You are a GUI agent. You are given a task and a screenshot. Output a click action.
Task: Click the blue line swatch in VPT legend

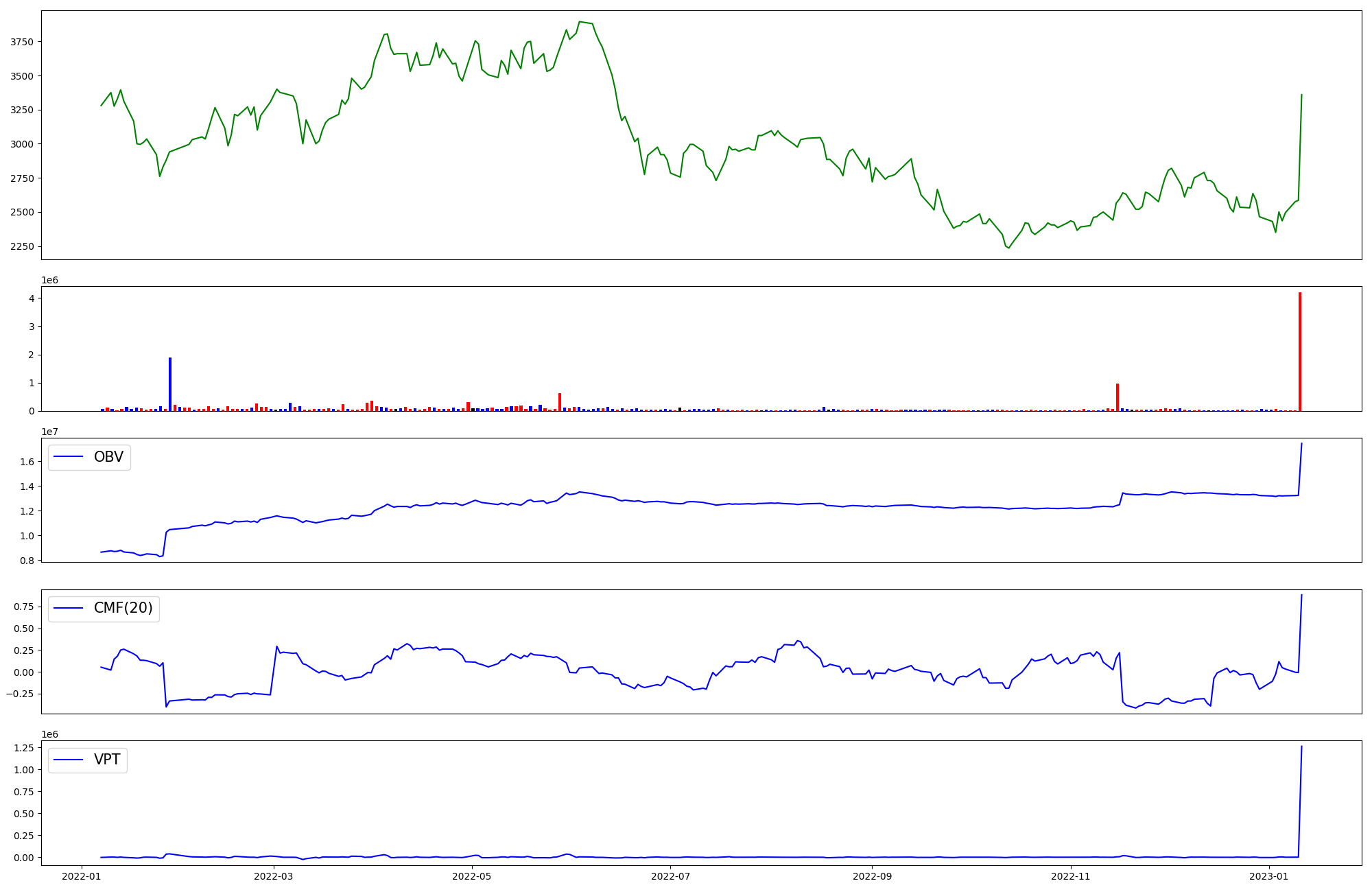pos(68,760)
